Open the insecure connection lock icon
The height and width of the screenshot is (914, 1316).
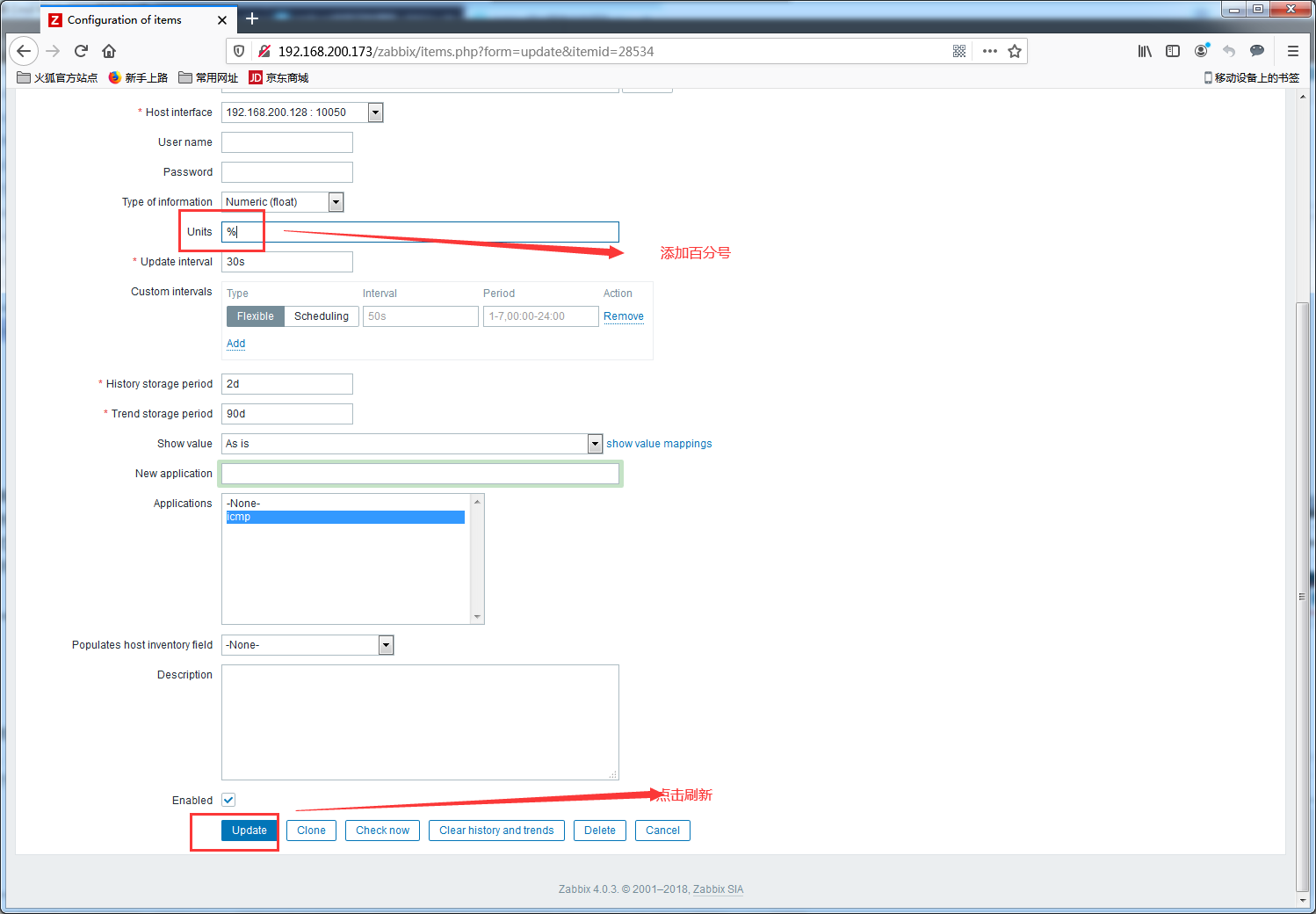(264, 51)
